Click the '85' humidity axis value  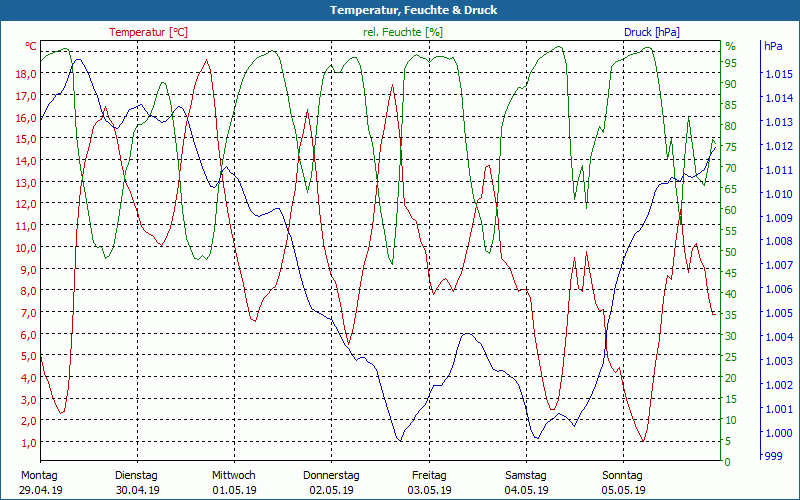point(730,105)
